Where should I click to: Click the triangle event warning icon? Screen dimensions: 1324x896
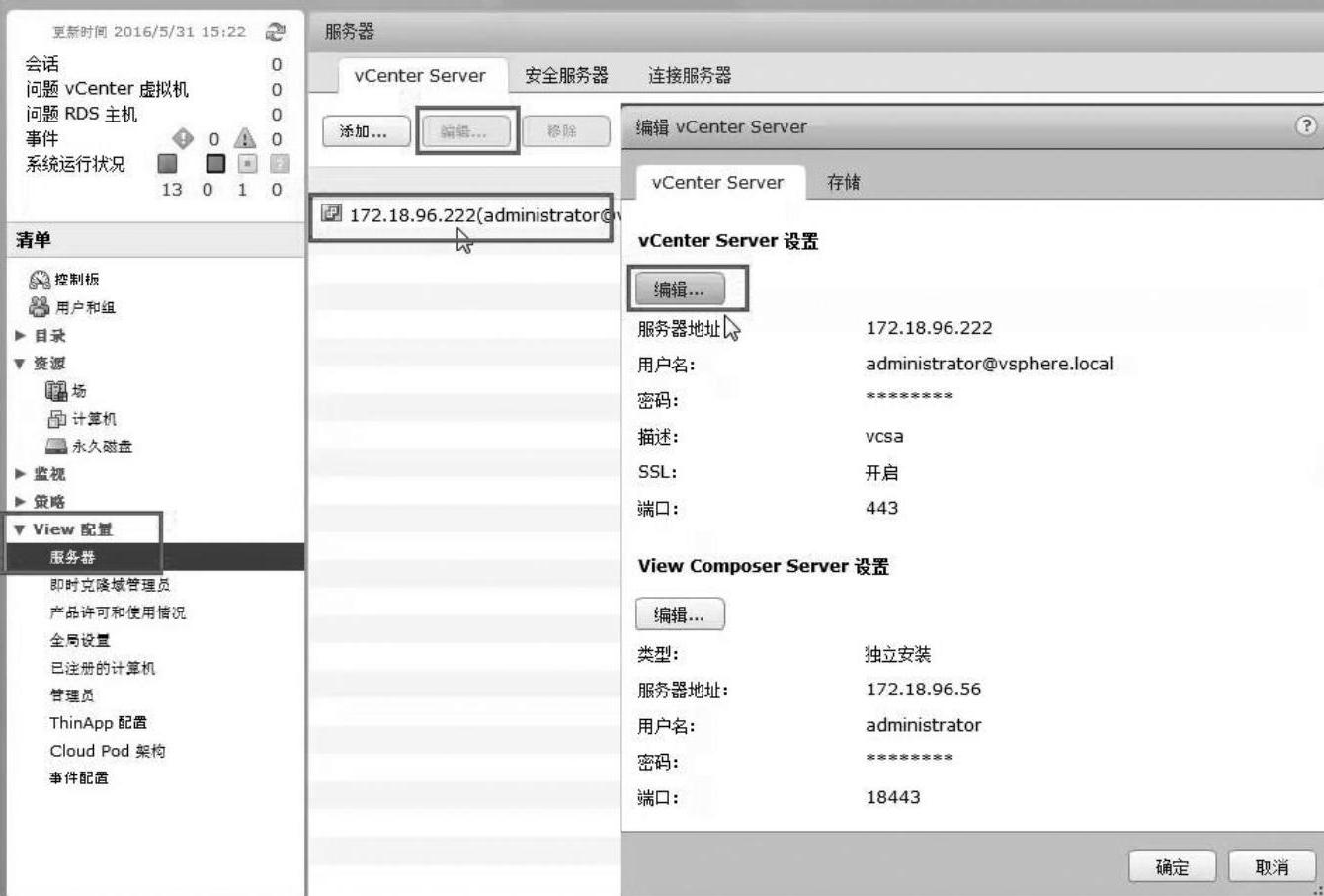244,138
